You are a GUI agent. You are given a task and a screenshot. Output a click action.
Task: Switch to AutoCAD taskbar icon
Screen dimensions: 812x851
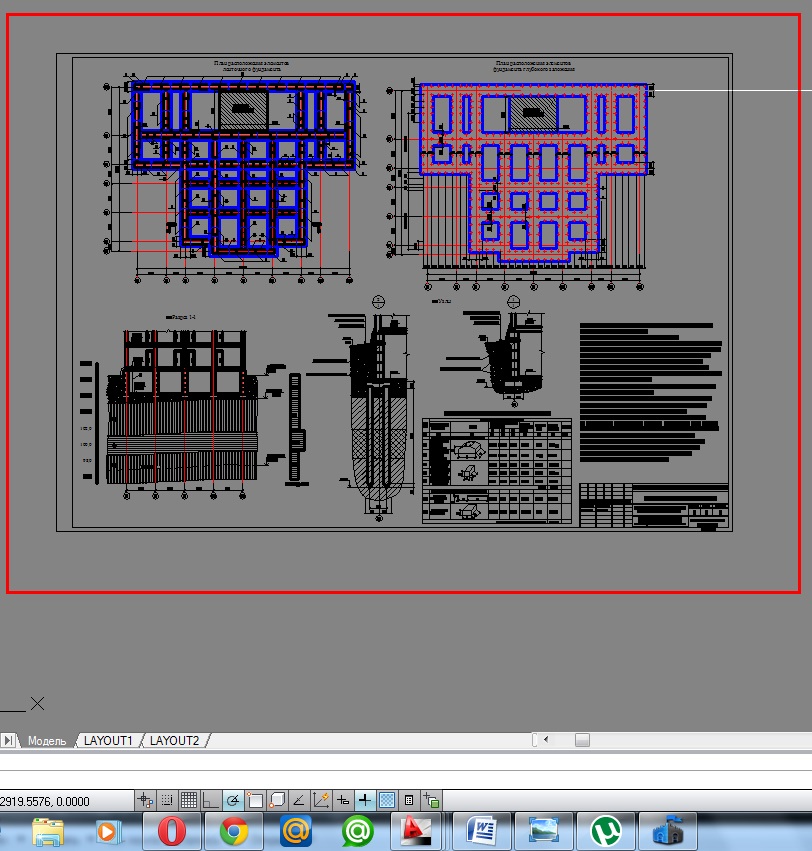point(416,831)
